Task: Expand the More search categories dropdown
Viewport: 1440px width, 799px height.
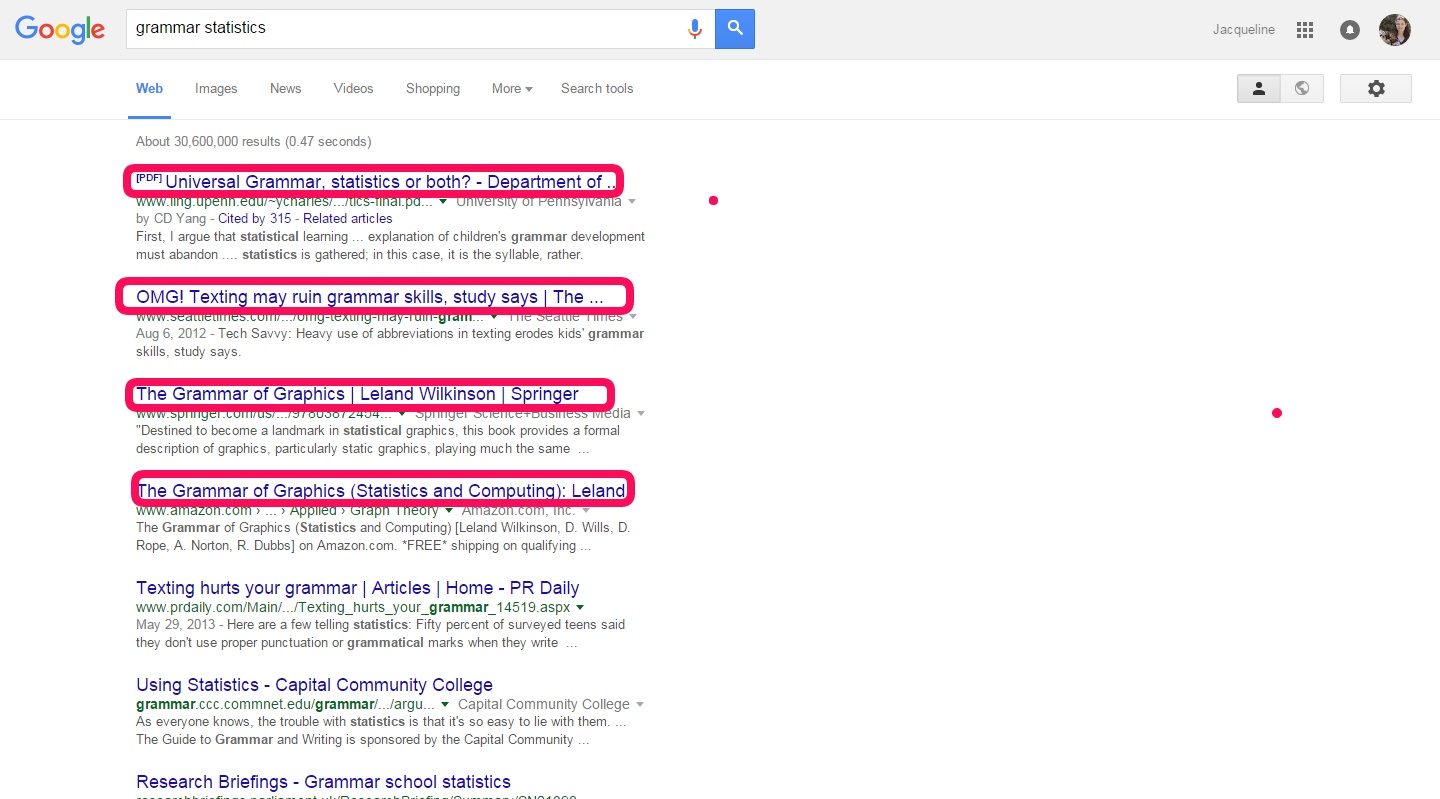Action: [x=511, y=89]
